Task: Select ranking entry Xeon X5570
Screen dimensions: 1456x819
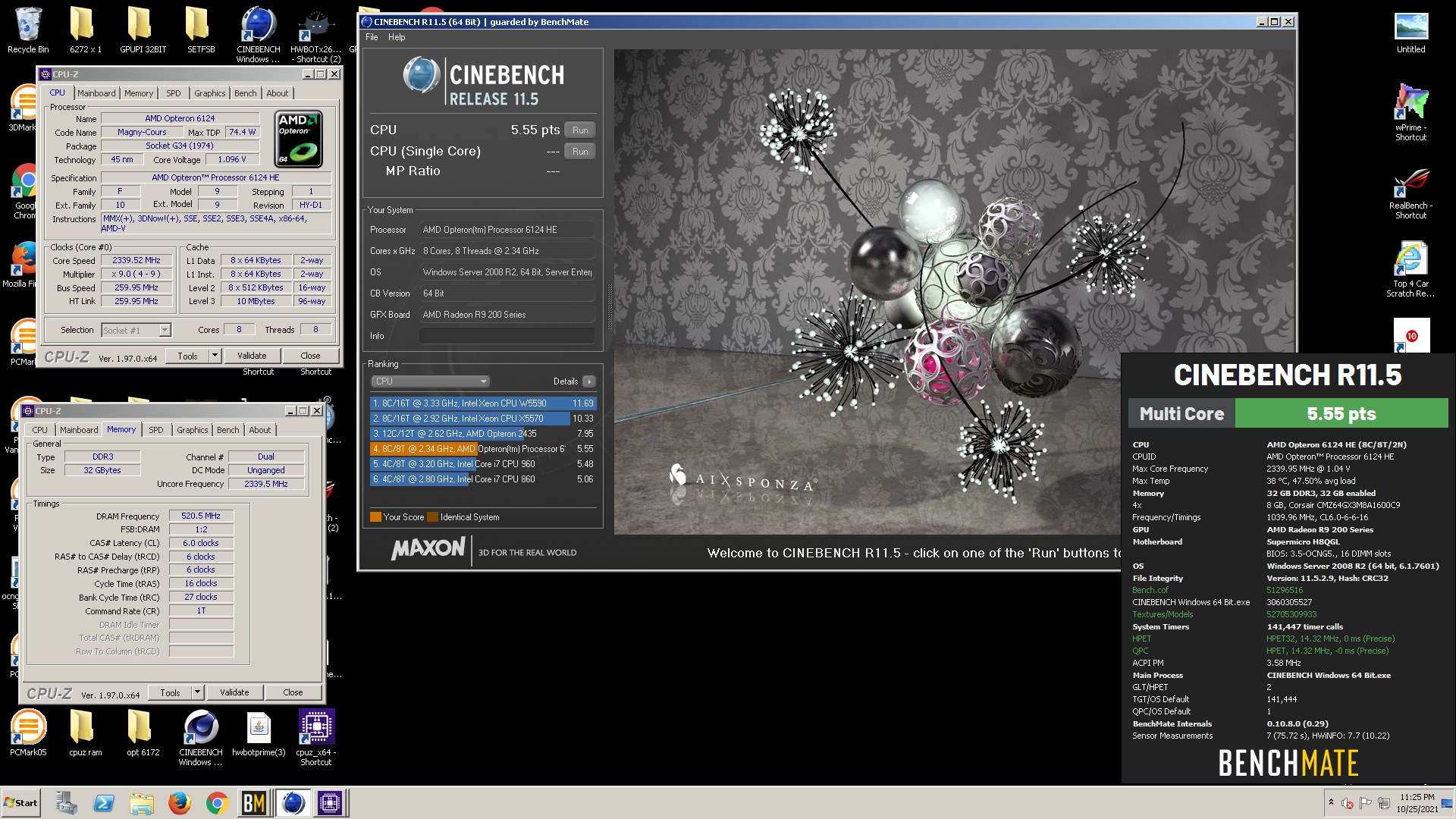Action: point(483,419)
